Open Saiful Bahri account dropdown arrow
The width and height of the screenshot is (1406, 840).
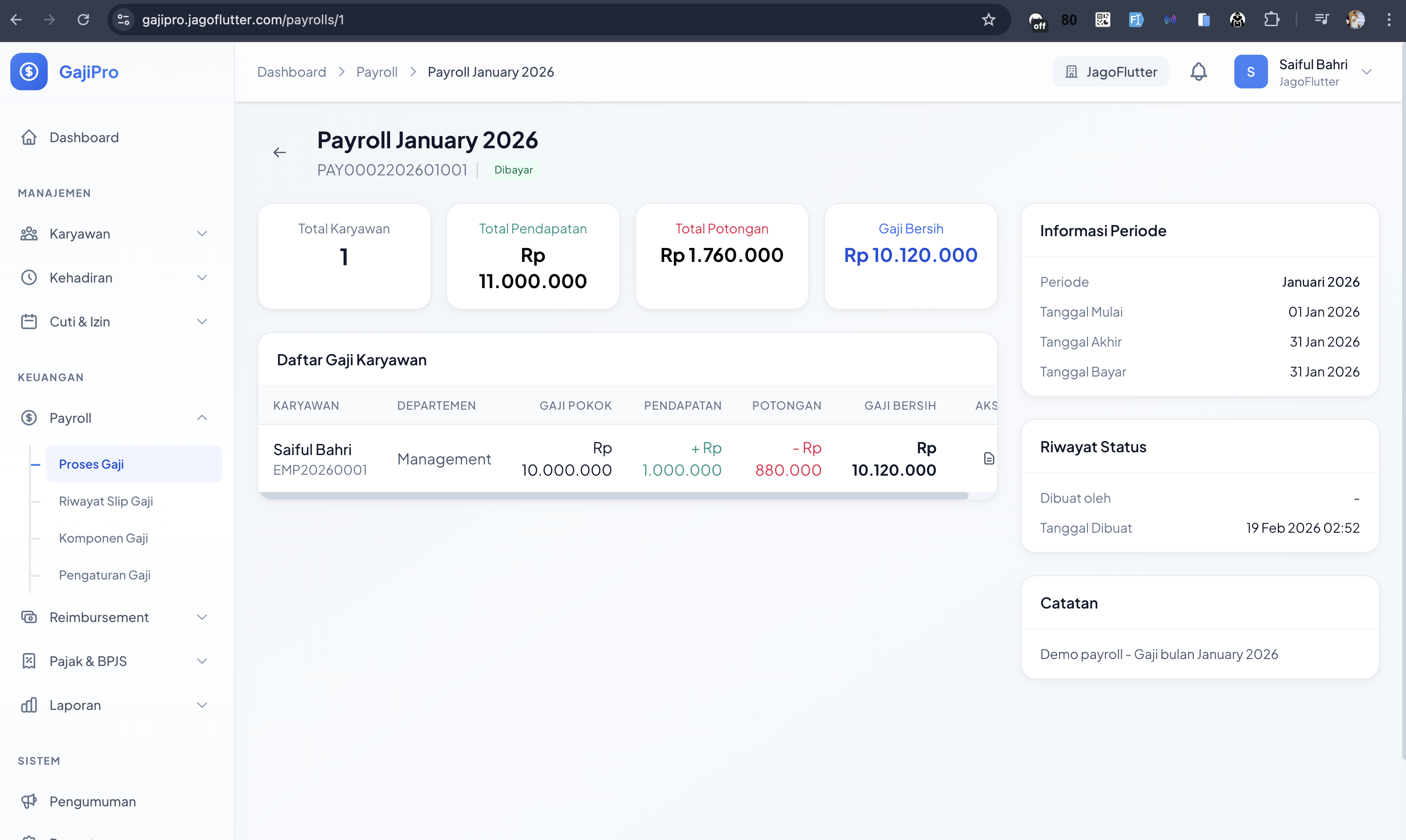(1367, 72)
